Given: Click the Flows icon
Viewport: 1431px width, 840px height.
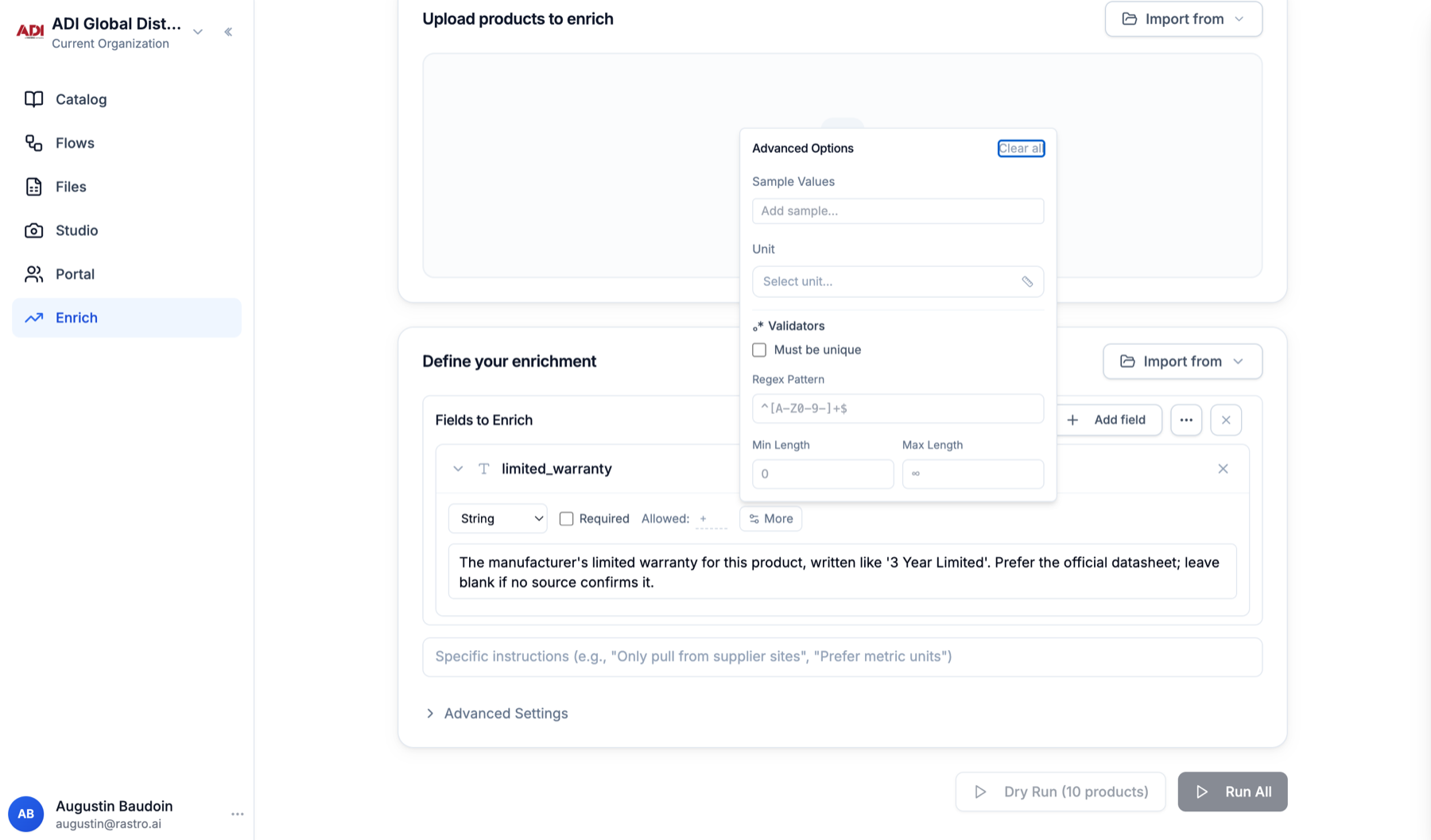Looking at the screenshot, I should point(33,143).
